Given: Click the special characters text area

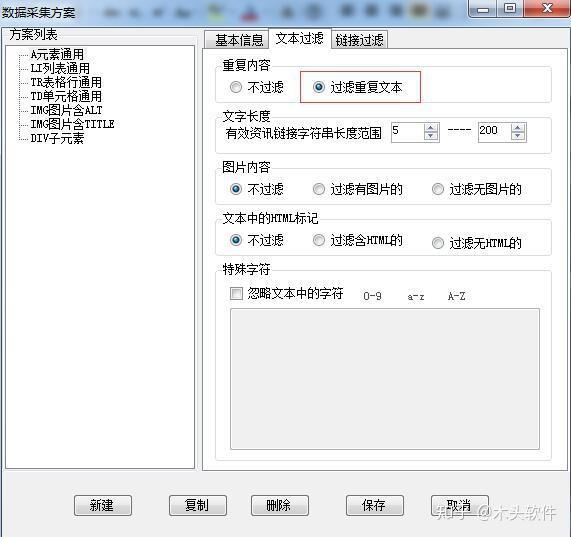Looking at the screenshot, I should pyautogui.click(x=385, y=379).
